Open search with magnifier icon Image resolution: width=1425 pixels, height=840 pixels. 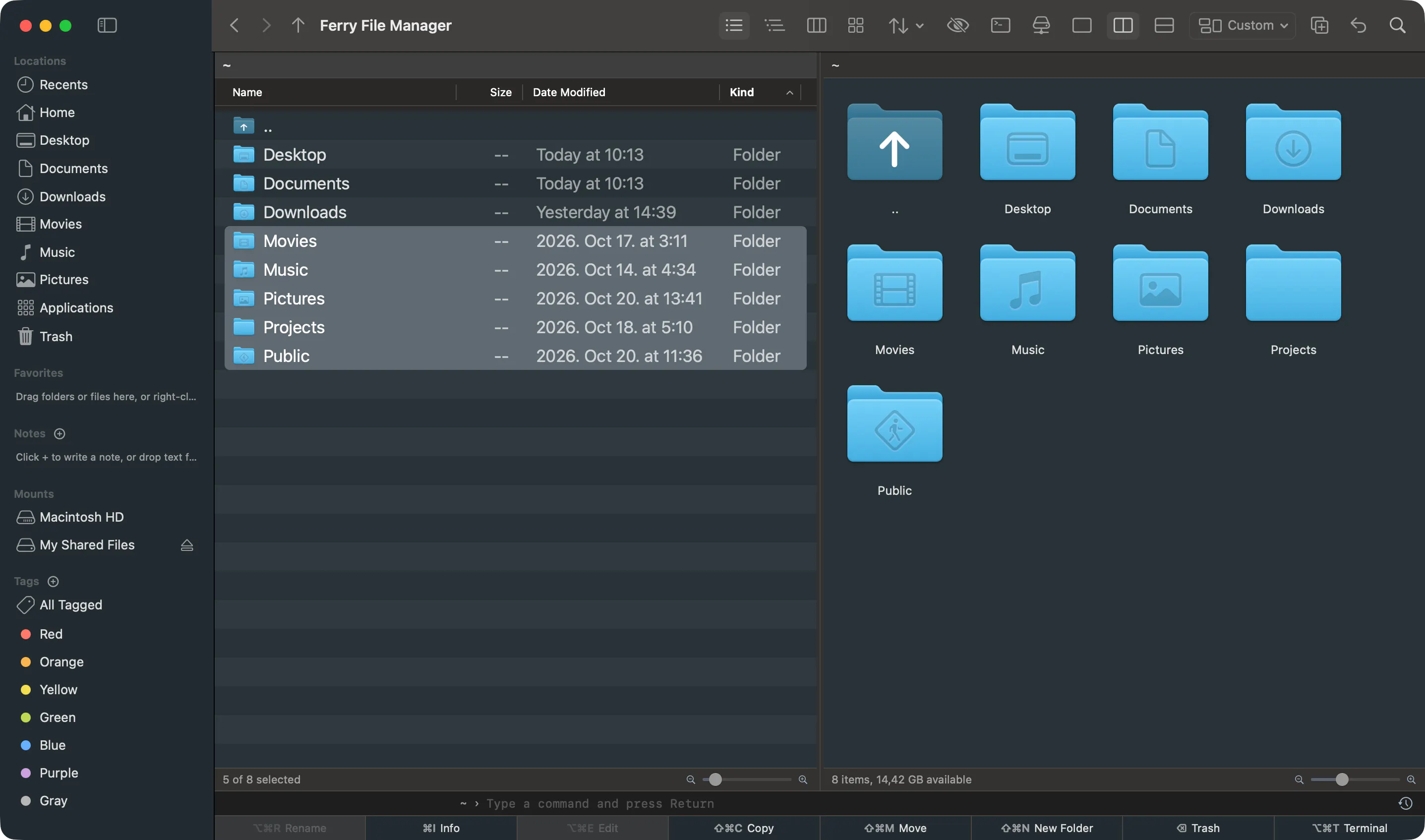(x=1397, y=25)
